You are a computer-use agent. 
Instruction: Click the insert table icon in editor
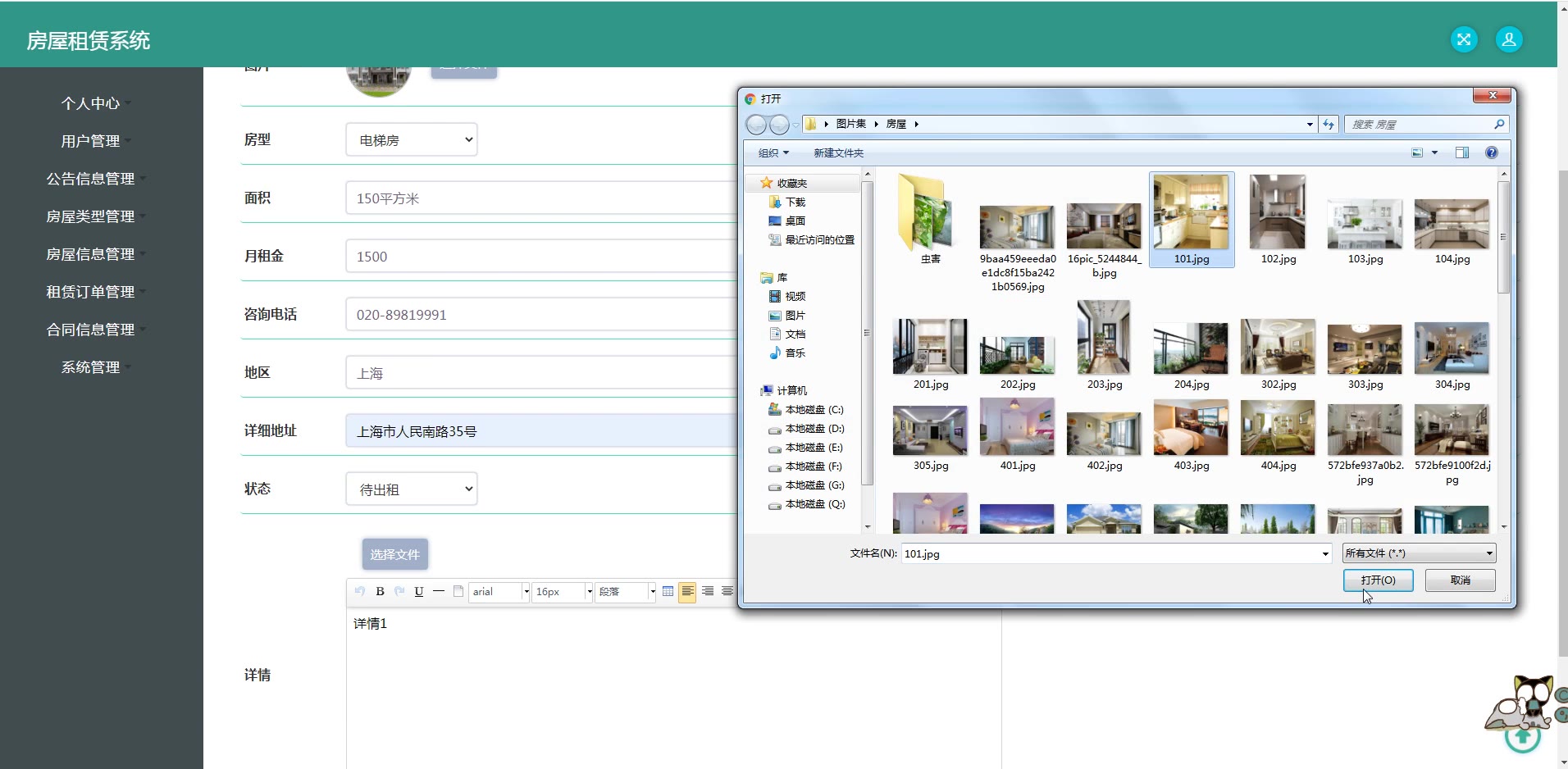[x=668, y=591]
